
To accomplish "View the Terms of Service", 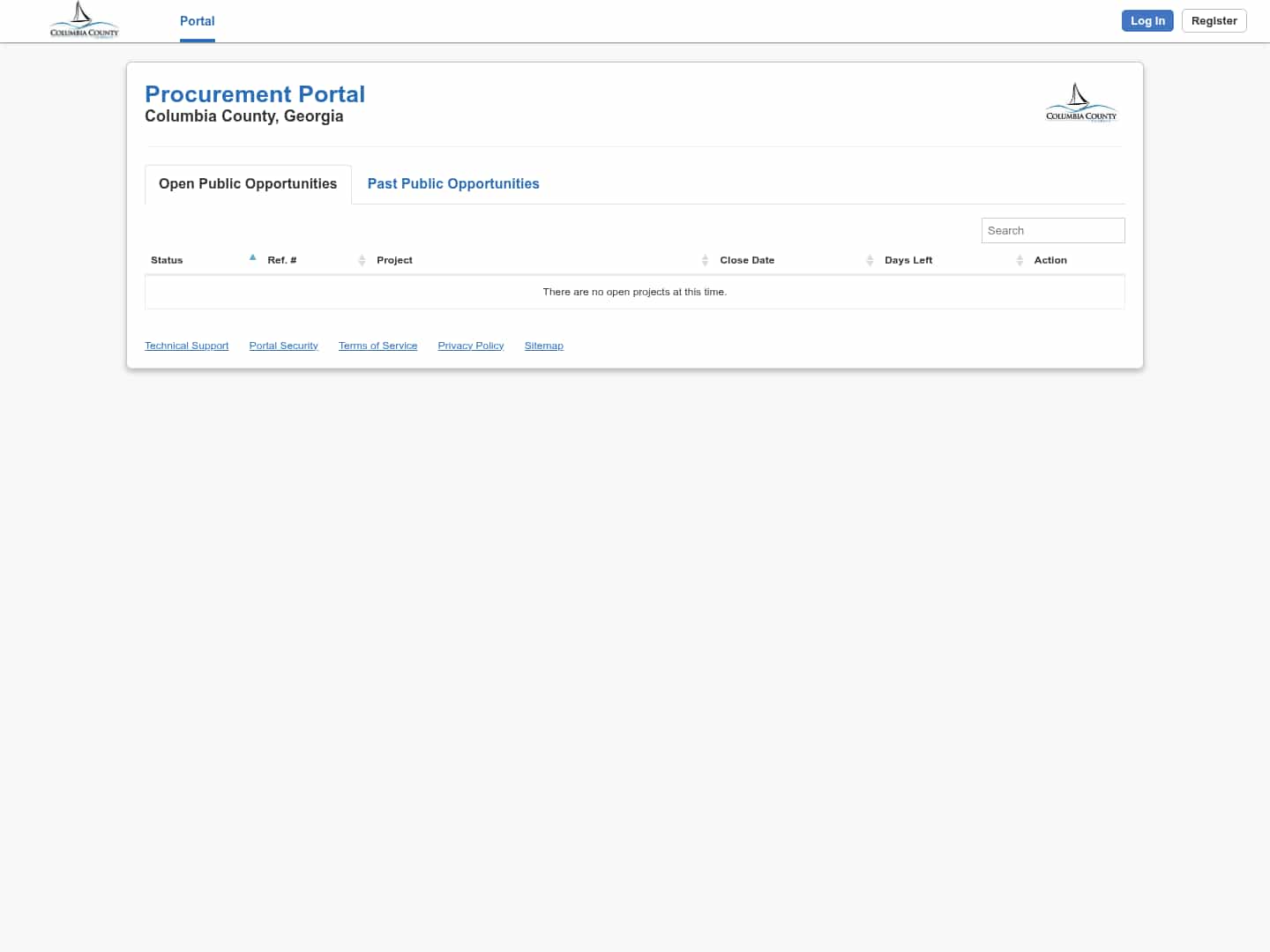I will coord(377,346).
